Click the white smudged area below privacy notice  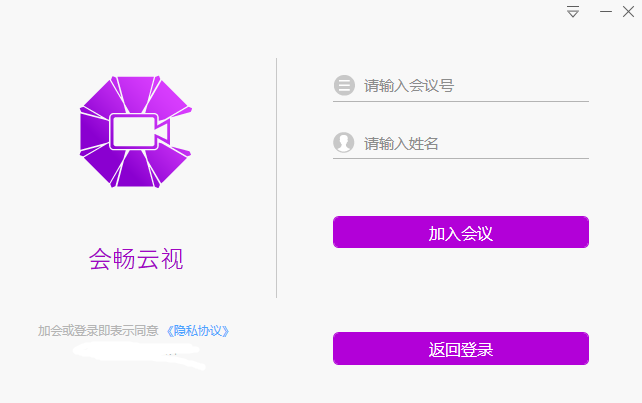pyautogui.click(x=139, y=354)
